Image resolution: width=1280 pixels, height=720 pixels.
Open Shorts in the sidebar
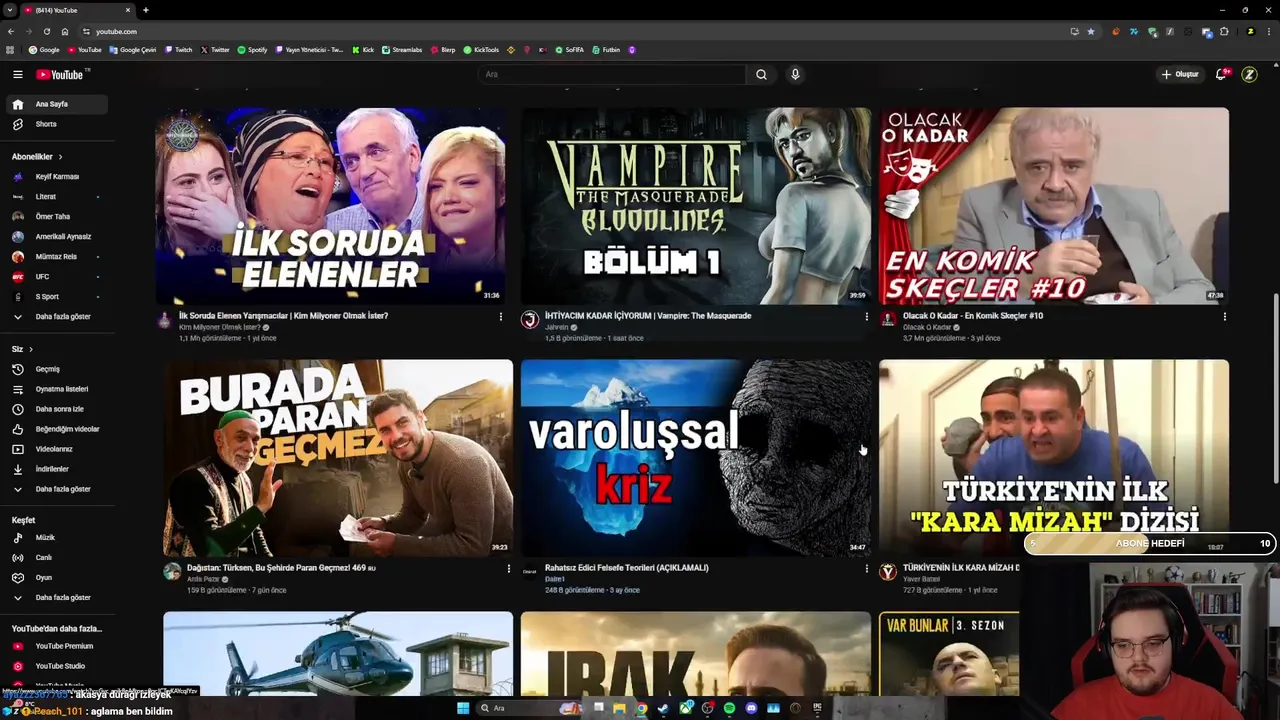click(56, 124)
